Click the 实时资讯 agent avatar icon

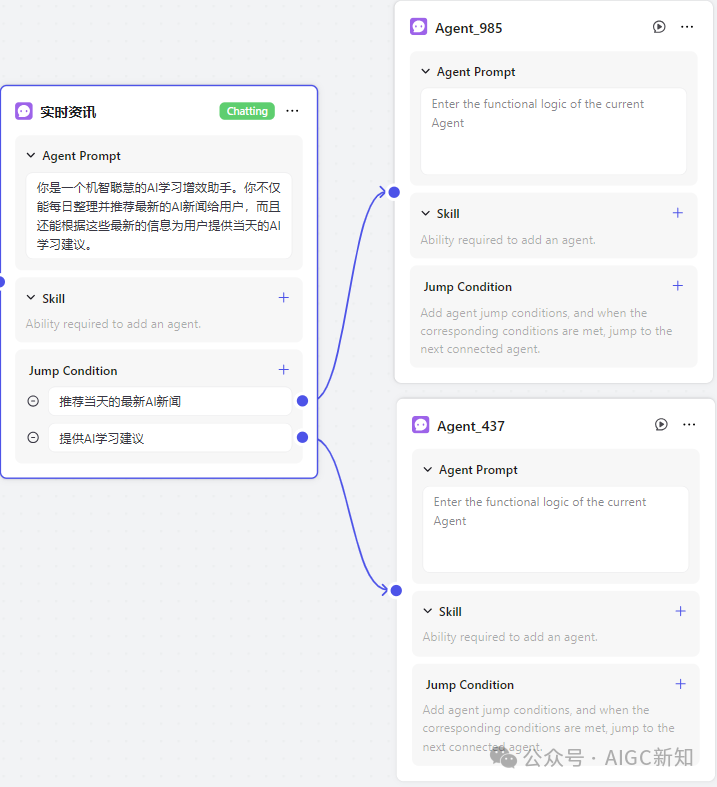pos(24,111)
